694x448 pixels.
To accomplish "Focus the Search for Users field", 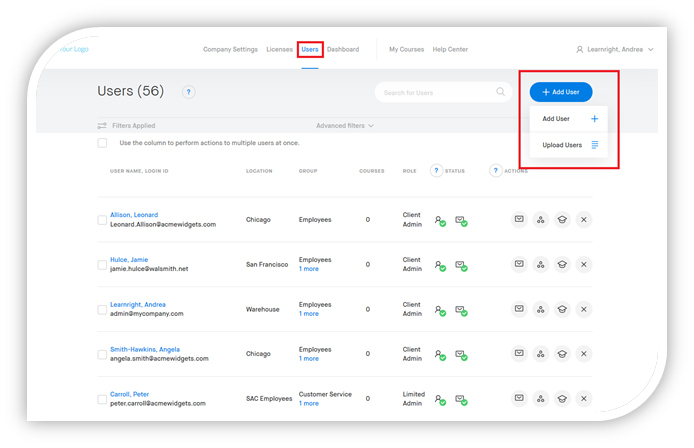I will (443, 92).
